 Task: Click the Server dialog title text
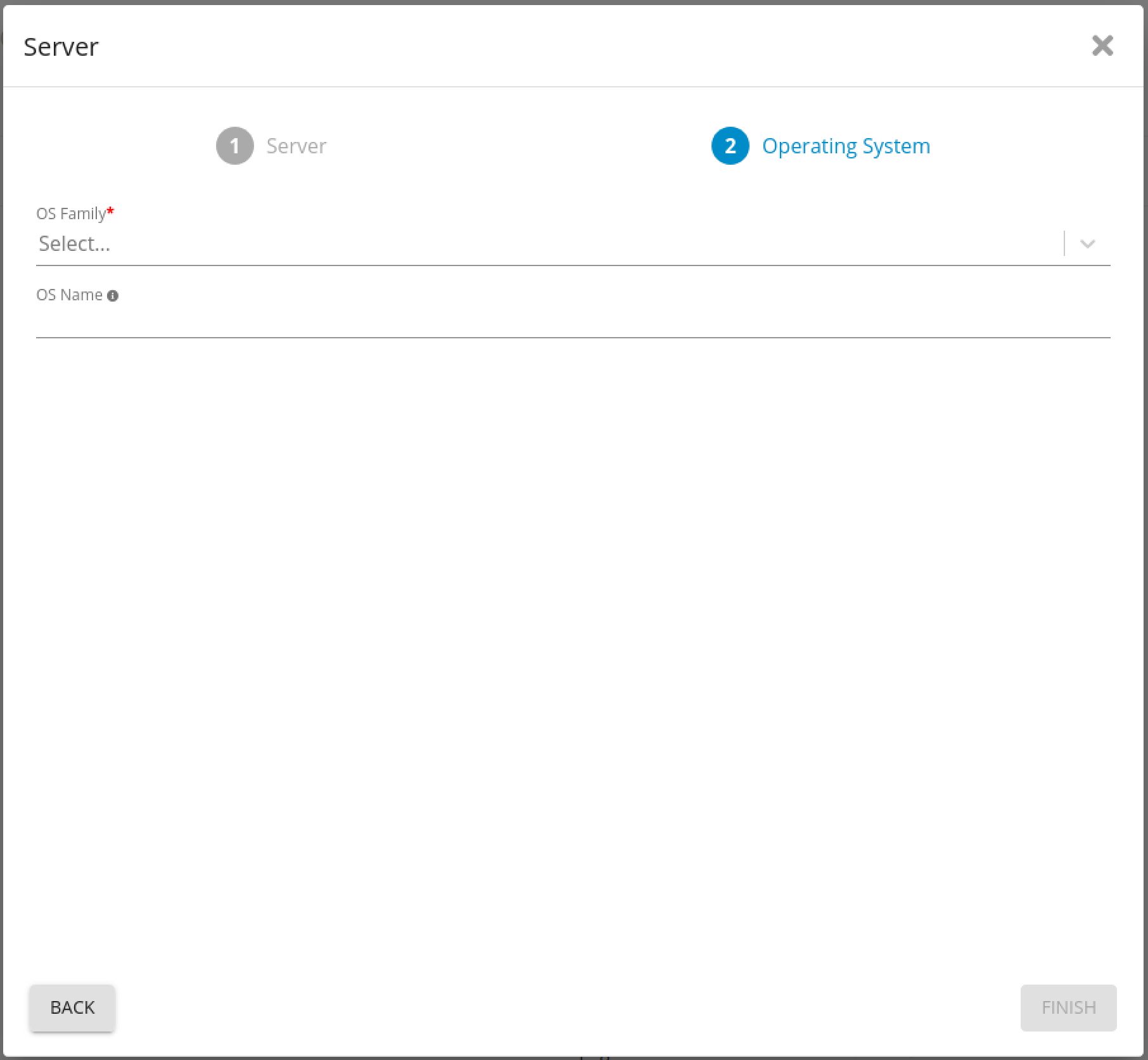click(61, 47)
